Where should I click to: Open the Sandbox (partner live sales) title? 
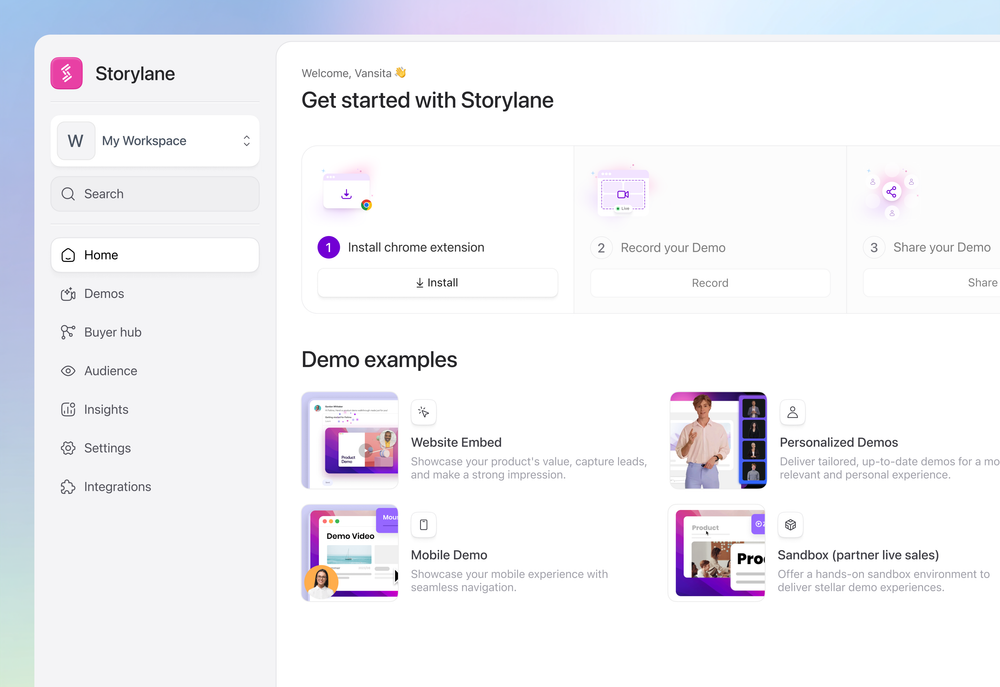[x=858, y=555]
